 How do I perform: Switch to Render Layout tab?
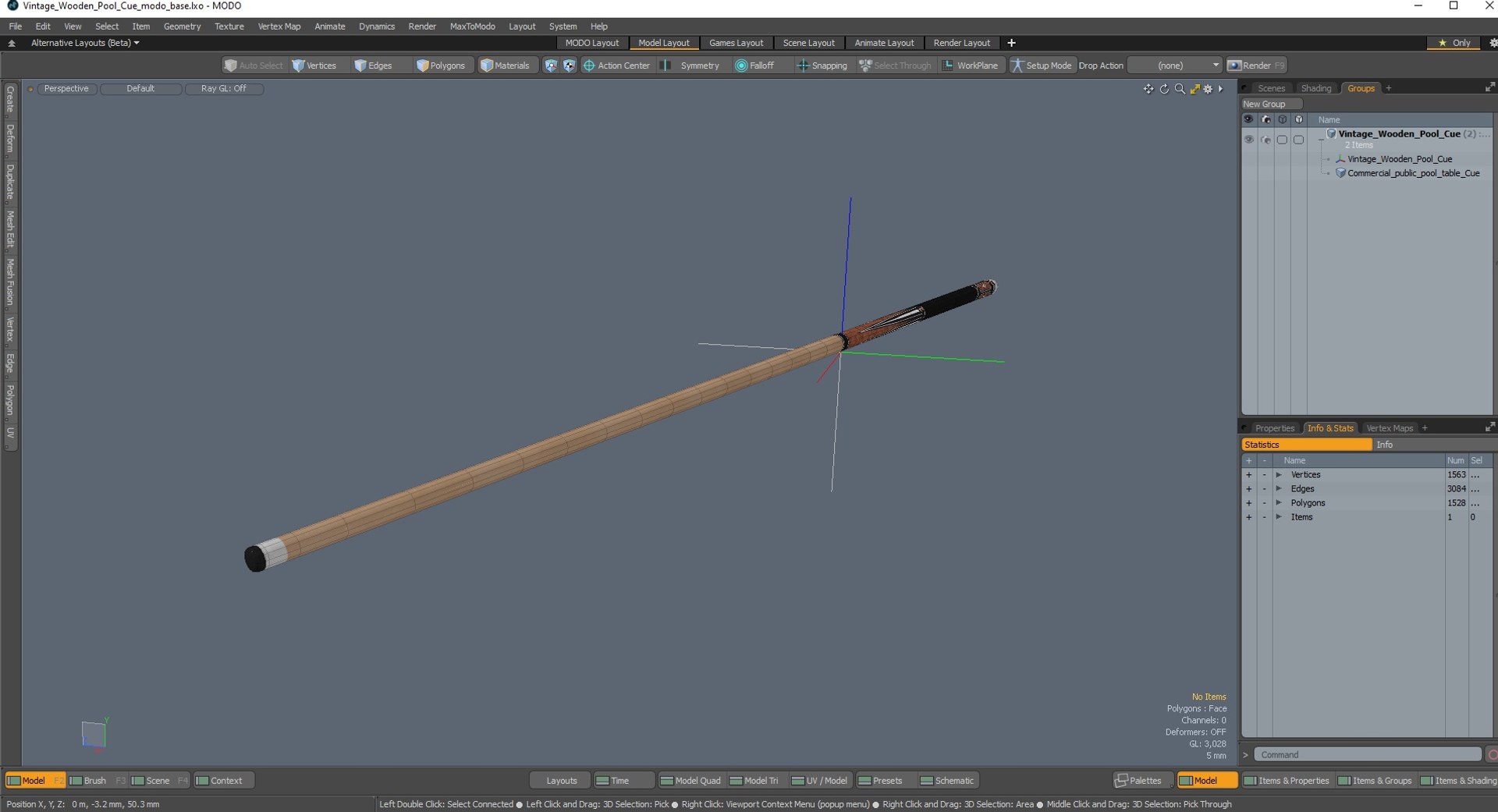961,43
